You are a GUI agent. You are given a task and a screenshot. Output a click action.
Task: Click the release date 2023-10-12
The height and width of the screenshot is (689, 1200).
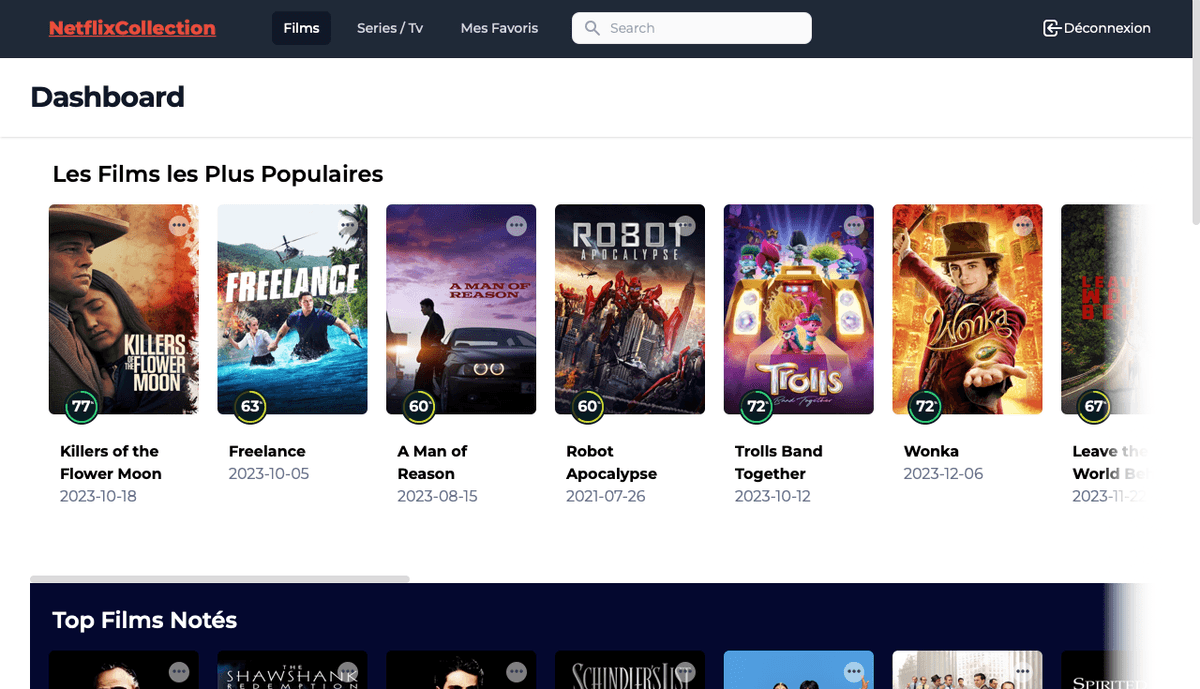click(773, 496)
